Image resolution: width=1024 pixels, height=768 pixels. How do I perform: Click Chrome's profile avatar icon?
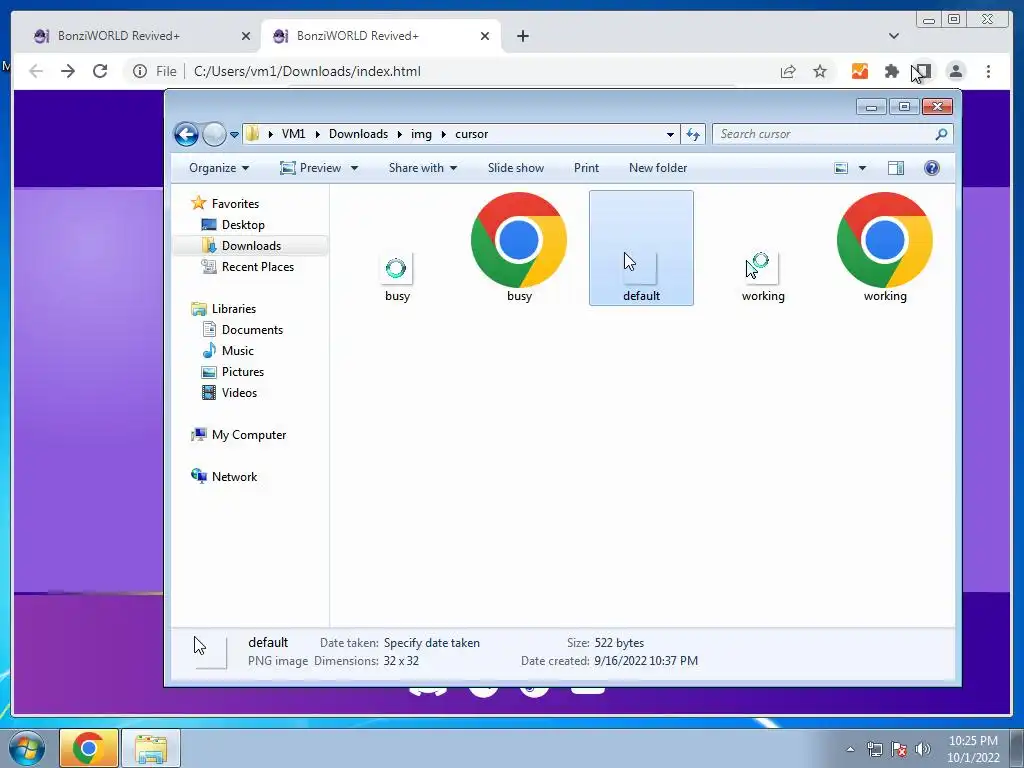coord(956,71)
